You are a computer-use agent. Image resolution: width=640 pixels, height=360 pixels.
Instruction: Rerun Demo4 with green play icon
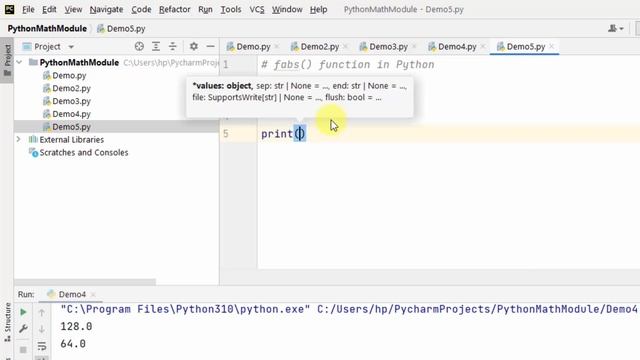[x=23, y=312]
